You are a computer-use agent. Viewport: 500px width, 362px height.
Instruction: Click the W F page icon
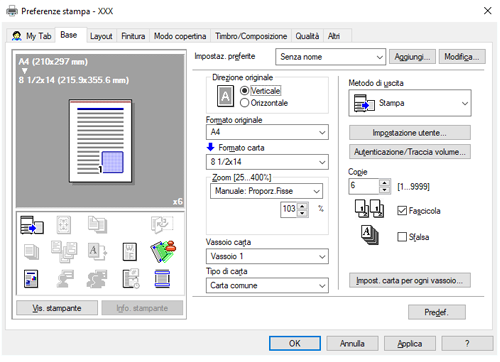pos(130,252)
